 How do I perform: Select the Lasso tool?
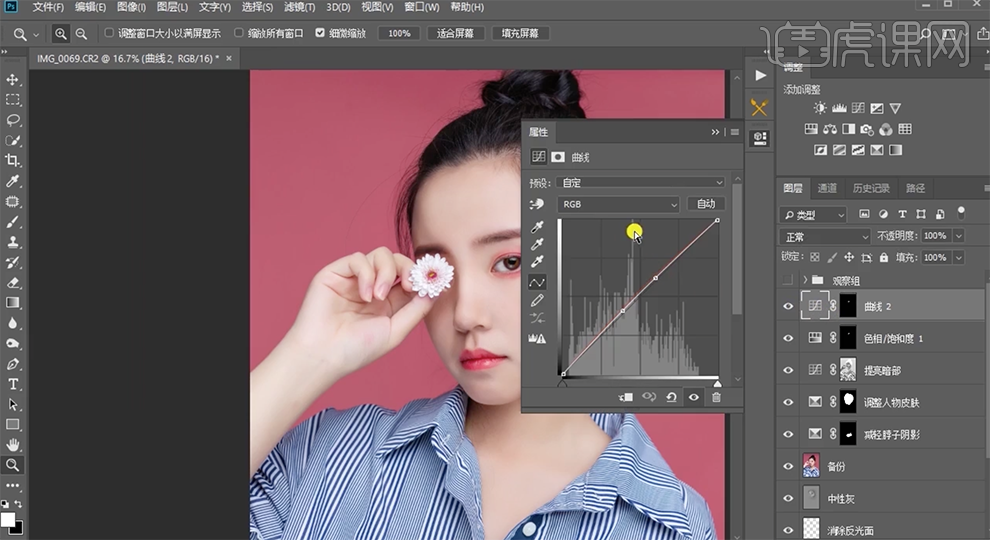[x=13, y=120]
